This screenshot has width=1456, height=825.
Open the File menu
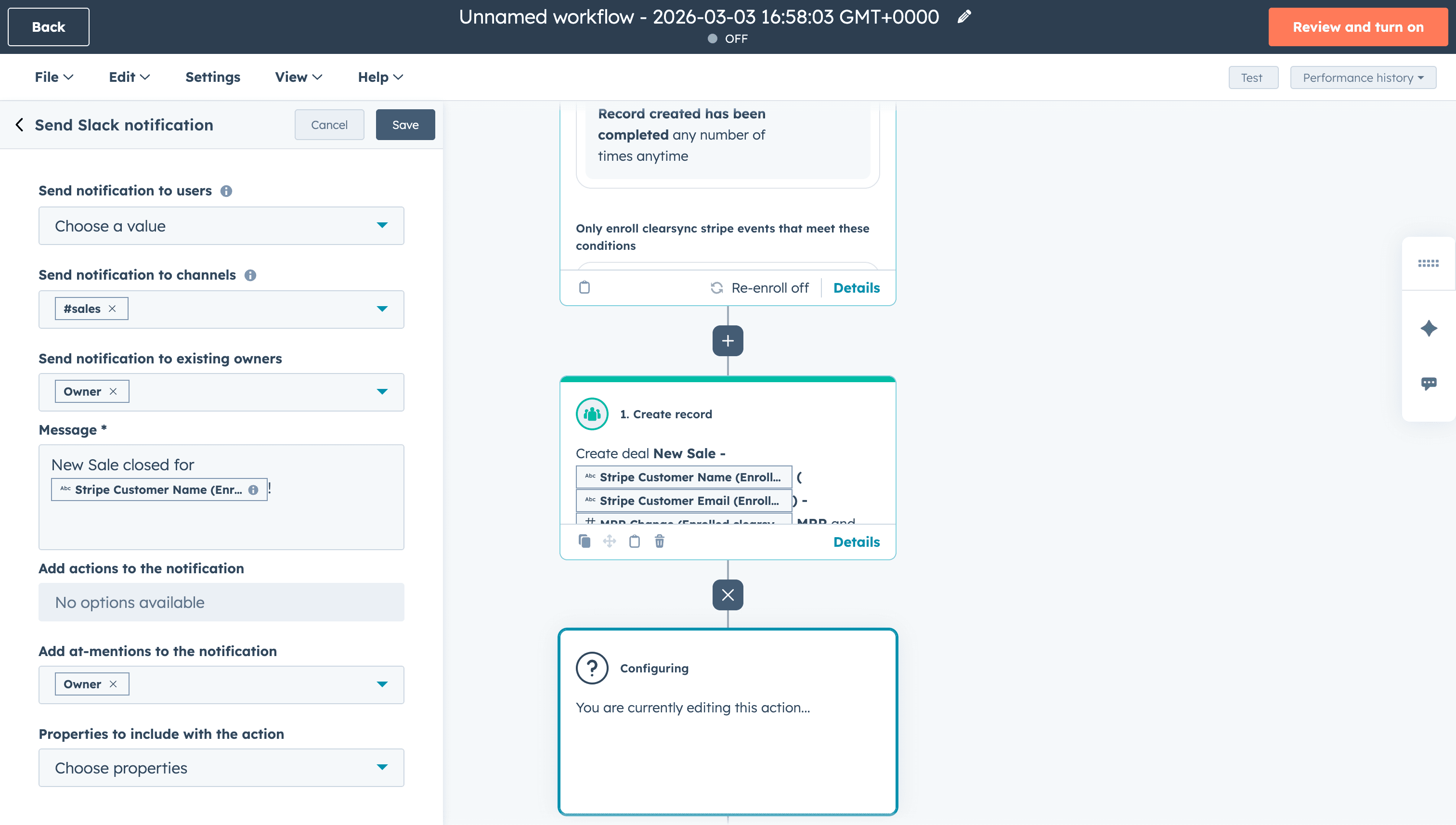53,77
